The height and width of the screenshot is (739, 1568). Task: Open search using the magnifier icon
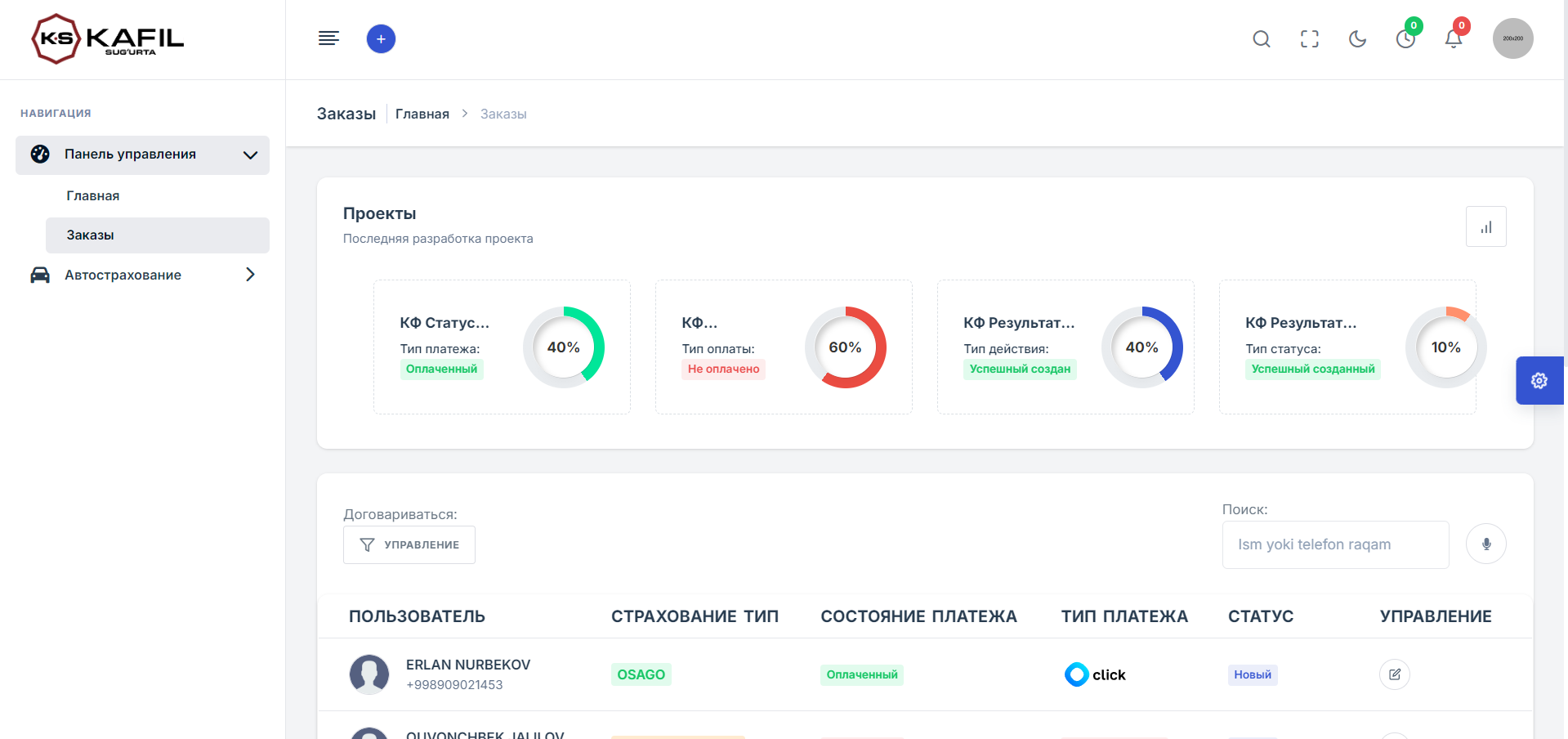1261,38
